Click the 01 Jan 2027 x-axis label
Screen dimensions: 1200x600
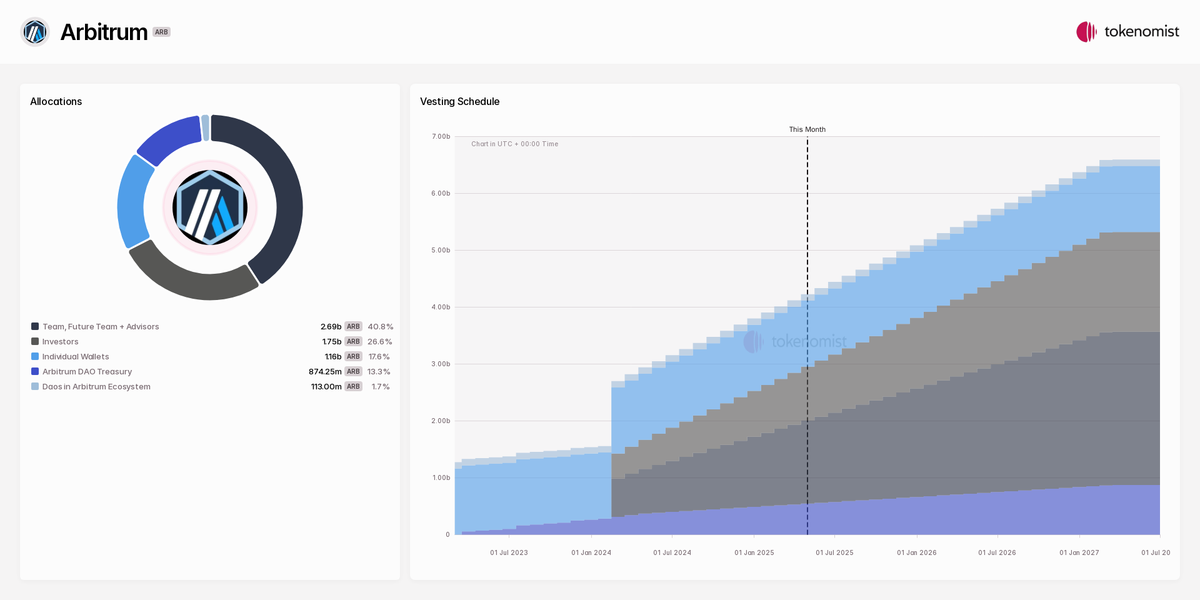pyautogui.click(x=1079, y=552)
